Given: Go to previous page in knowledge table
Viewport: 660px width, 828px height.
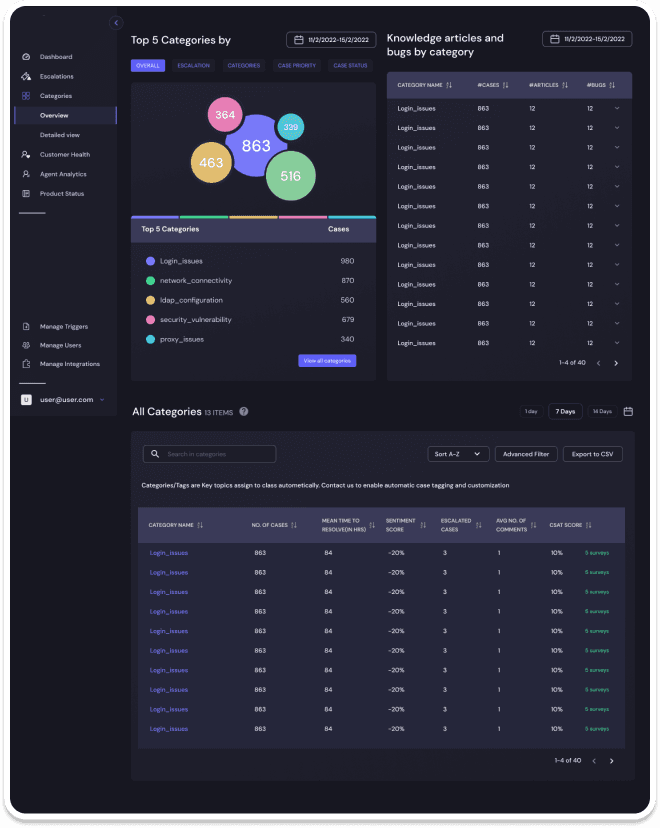Looking at the screenshot, I should [x=598, y=363].
